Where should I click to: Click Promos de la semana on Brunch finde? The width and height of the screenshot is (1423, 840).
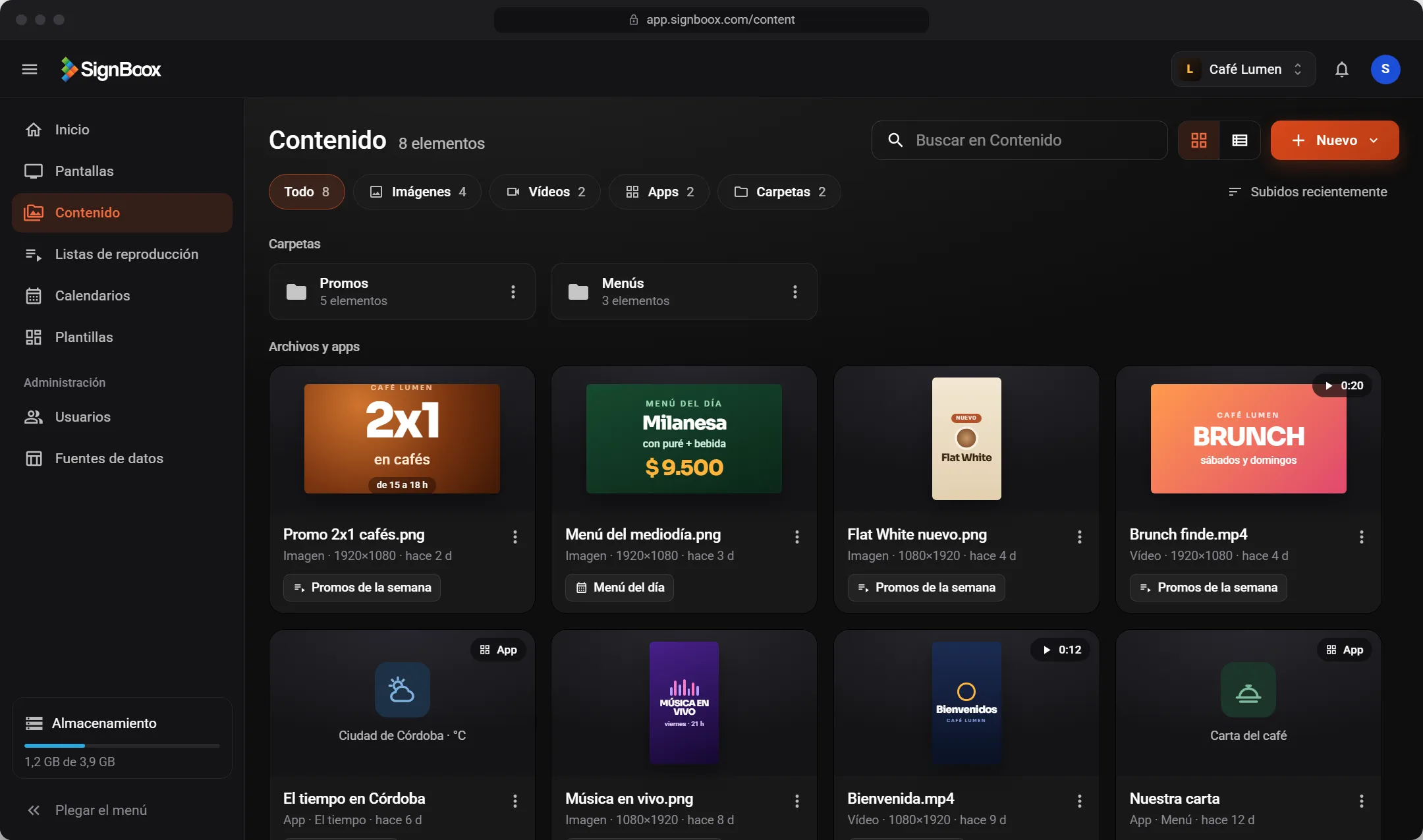[x=1208, y=588]
